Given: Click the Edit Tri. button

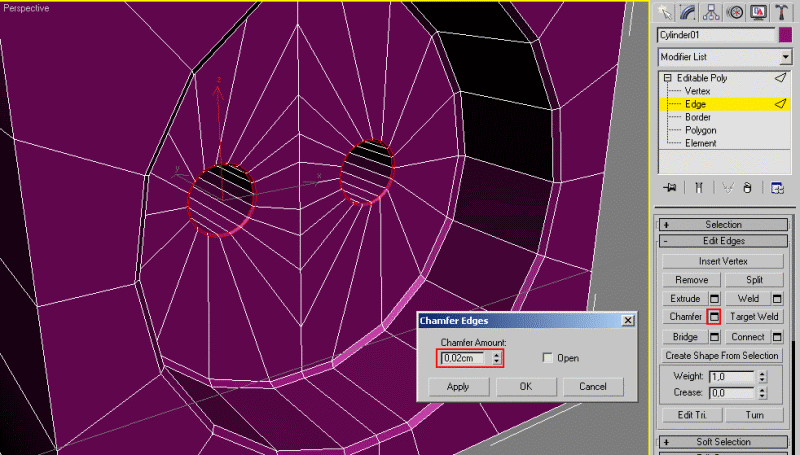Looking at the screenshot, I should pyautogui.click(x=692, y=415).
